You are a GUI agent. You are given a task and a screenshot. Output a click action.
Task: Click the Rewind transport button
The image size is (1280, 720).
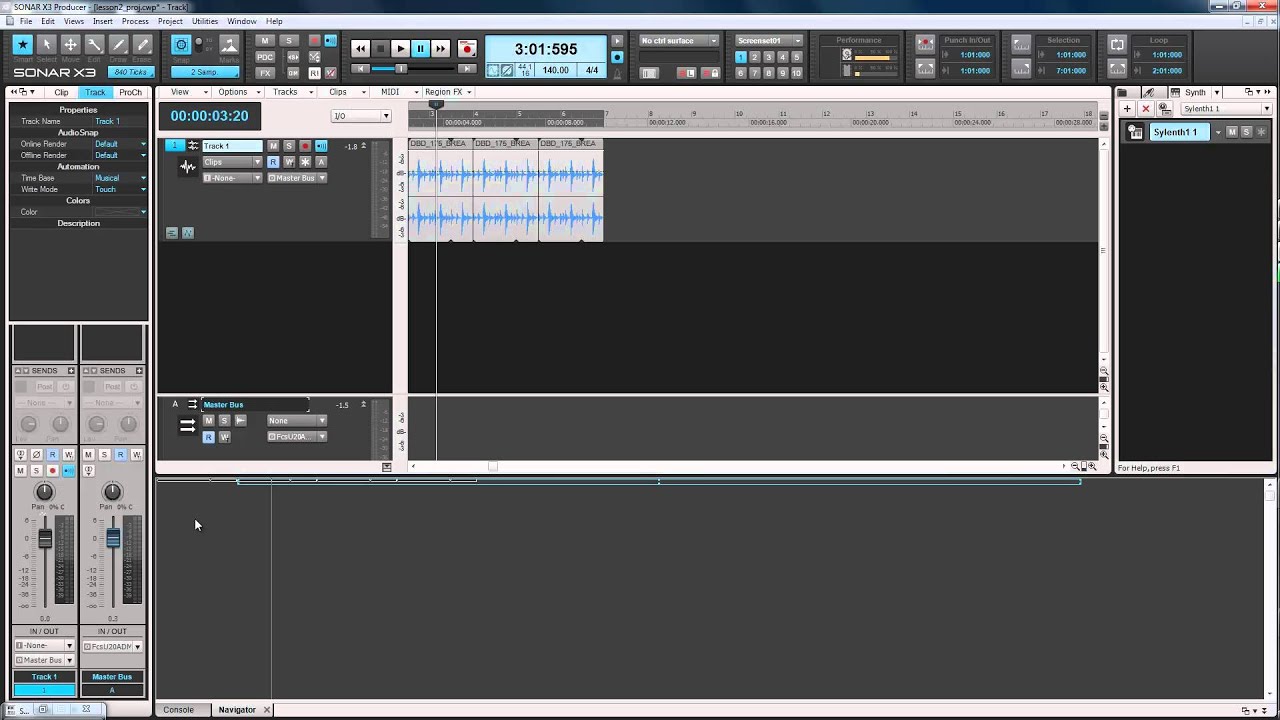[x=361, y=48]
